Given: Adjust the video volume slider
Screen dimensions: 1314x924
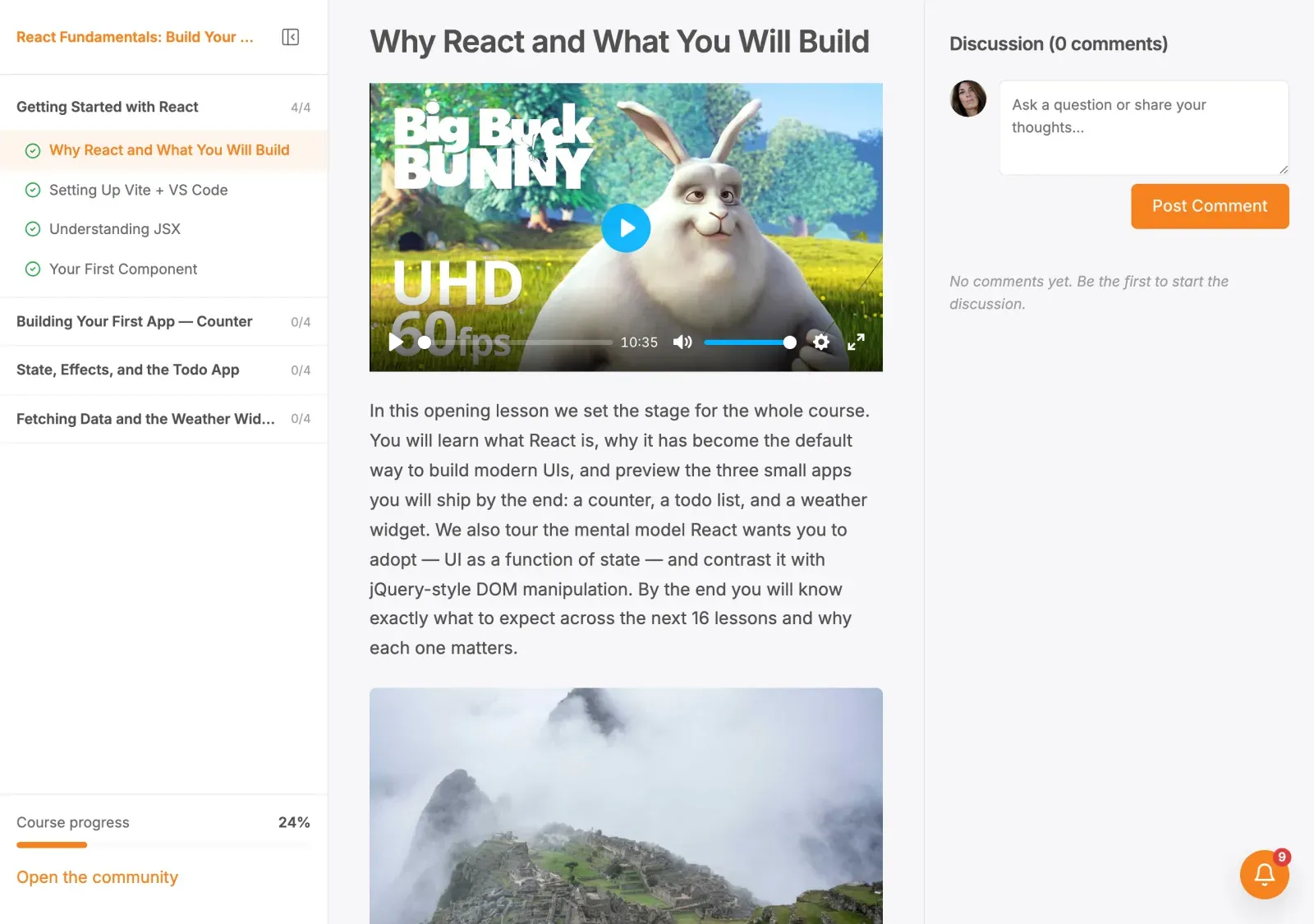Looking at the screenshot, I should pyautogui.click(x=750, y=342).
